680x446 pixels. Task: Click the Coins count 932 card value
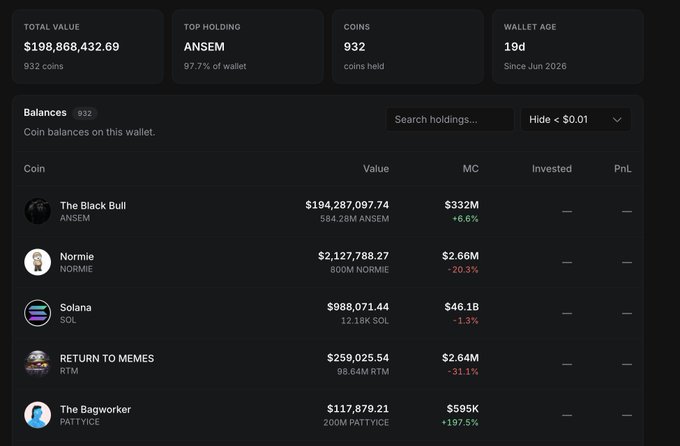tap(354, 47)
